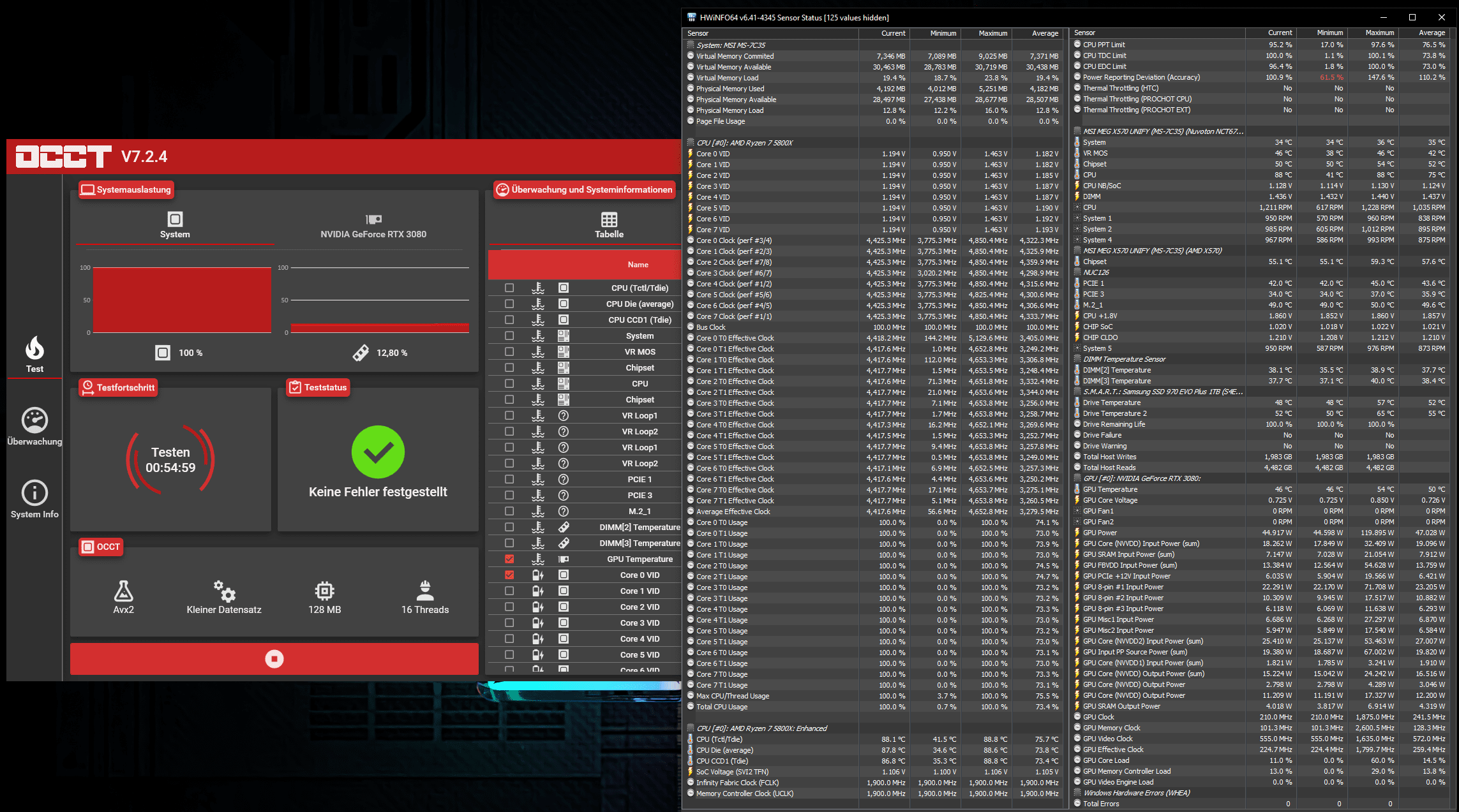The height and width of the screenshot is (812, 1459).
Task: Select the Power Reporting Deviation (Accuracy) row
Action: pos(1261,77)
